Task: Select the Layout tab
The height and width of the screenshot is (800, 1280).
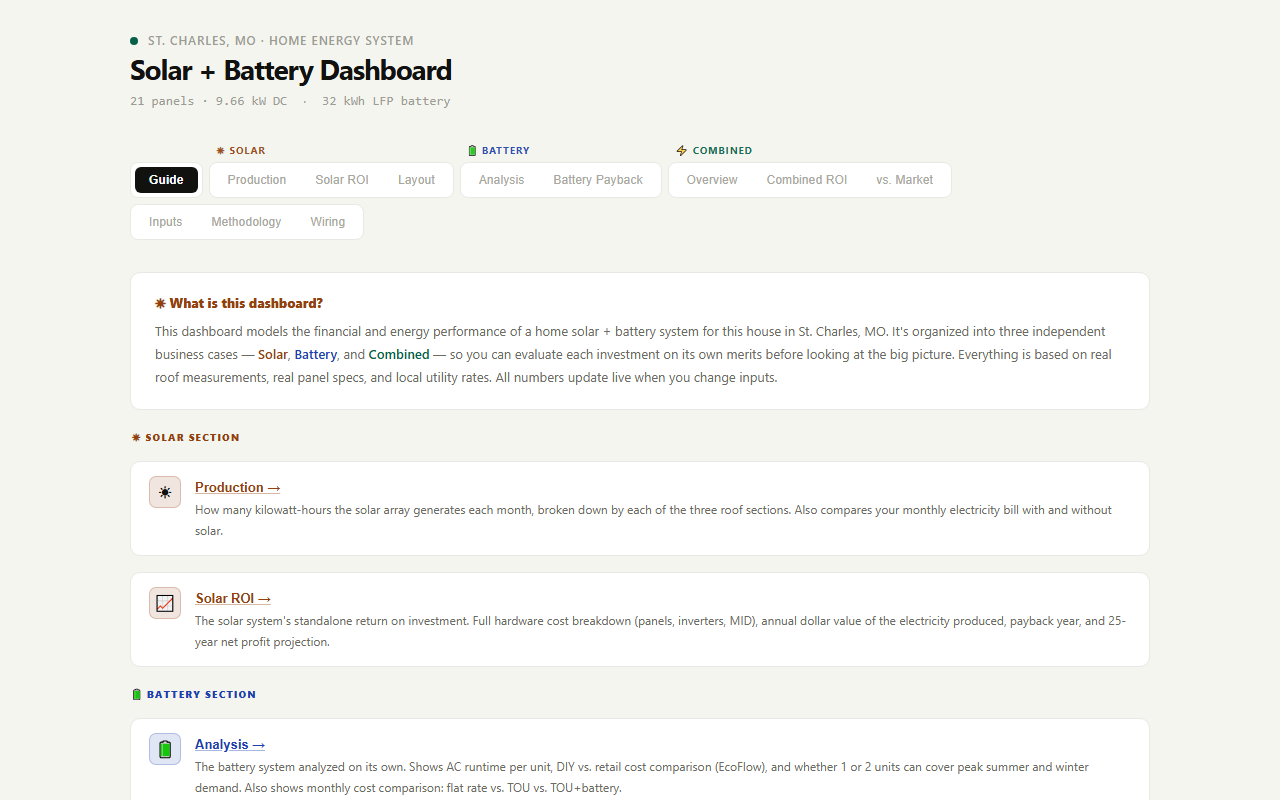Action: [x=416, y=180]
